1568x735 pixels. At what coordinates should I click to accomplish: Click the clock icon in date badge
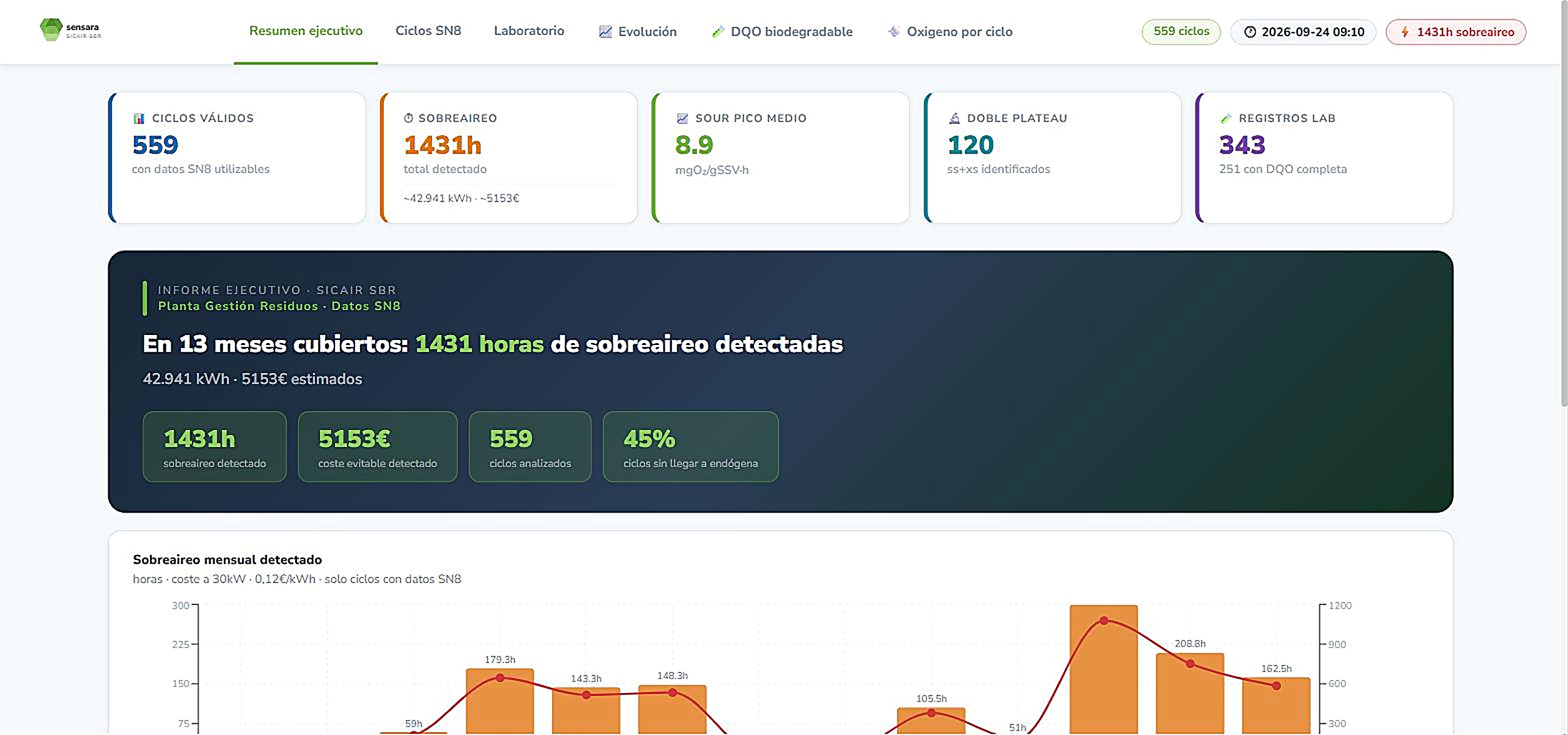pyautogui.click(x=1250, y=32)
